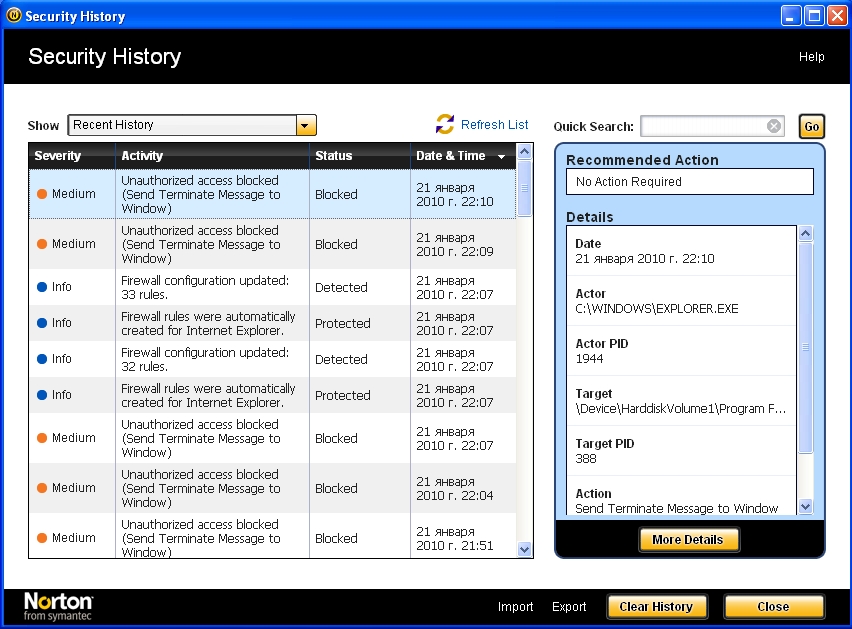Click blue Info dot for 32 rules entry
852x629 pixels.
coord(42,359)
